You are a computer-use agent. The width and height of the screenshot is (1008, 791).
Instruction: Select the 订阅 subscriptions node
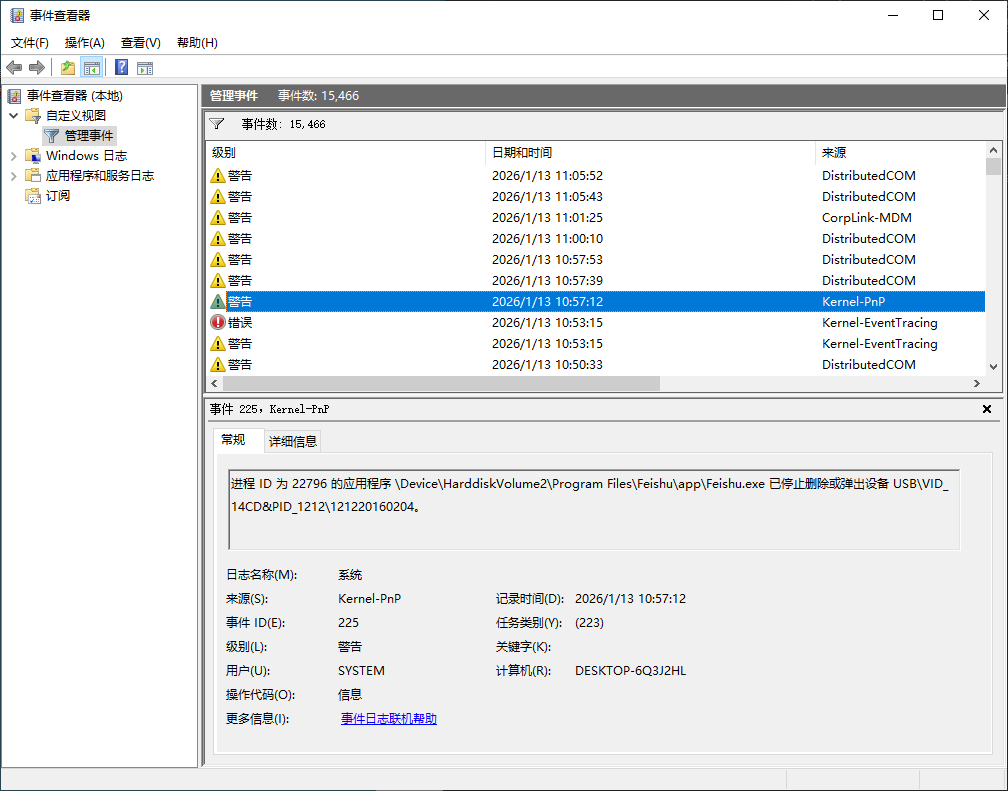[x=57, y=196]
